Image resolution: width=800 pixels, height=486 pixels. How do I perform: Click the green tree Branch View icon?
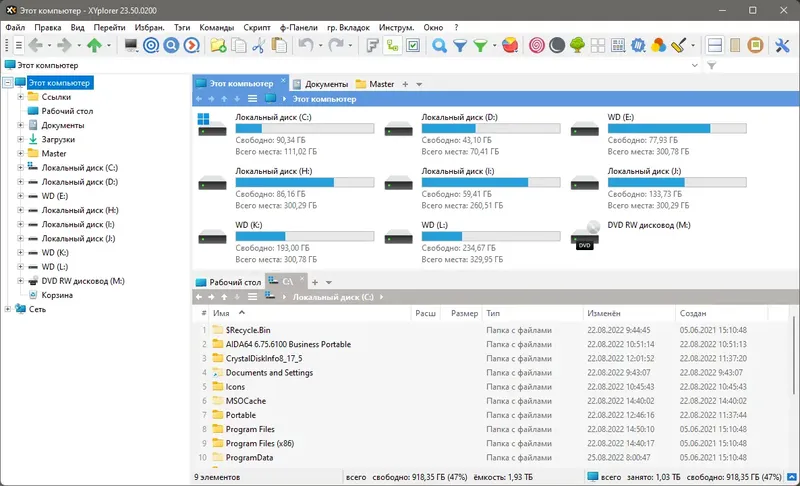click(x=577, y=45)
